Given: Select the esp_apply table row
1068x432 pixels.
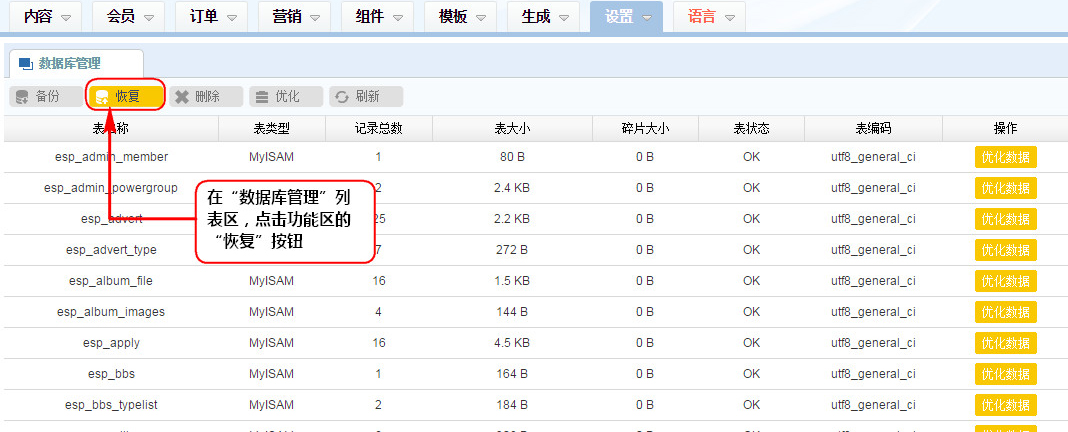Looking at the screenshot, I should 111,343.
